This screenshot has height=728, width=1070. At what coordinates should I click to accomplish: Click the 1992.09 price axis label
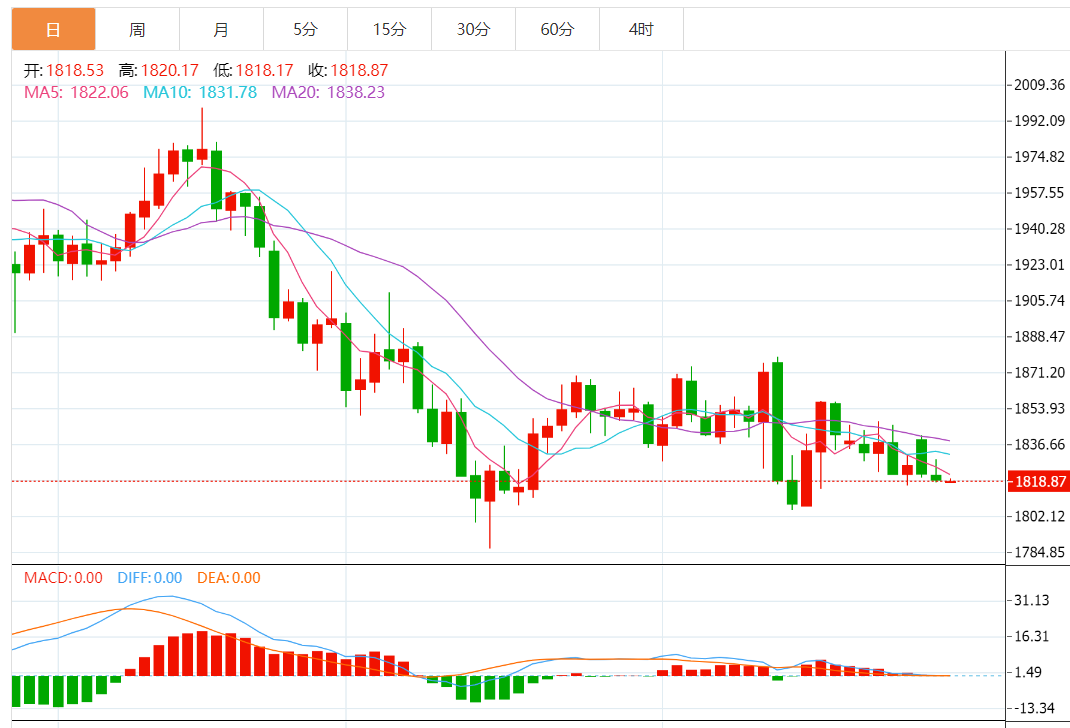coord(1039,121)
